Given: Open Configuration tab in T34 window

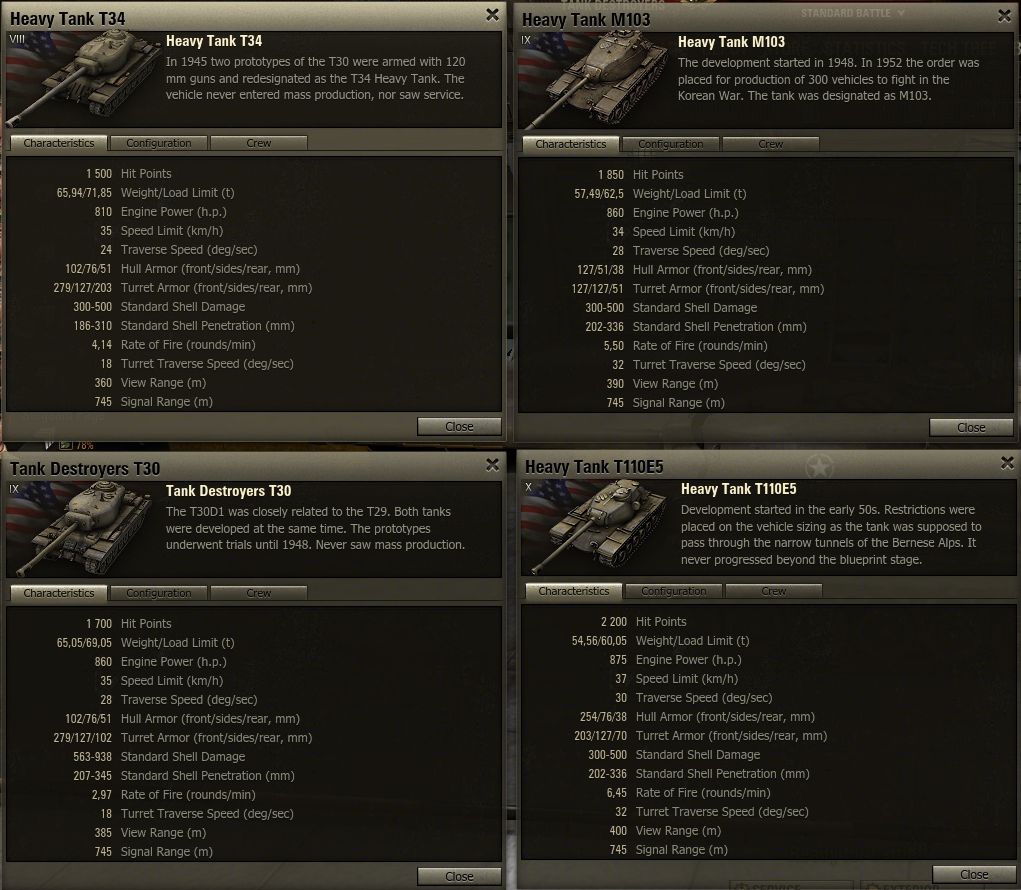Looking at the screenshot, I should 159,143.
